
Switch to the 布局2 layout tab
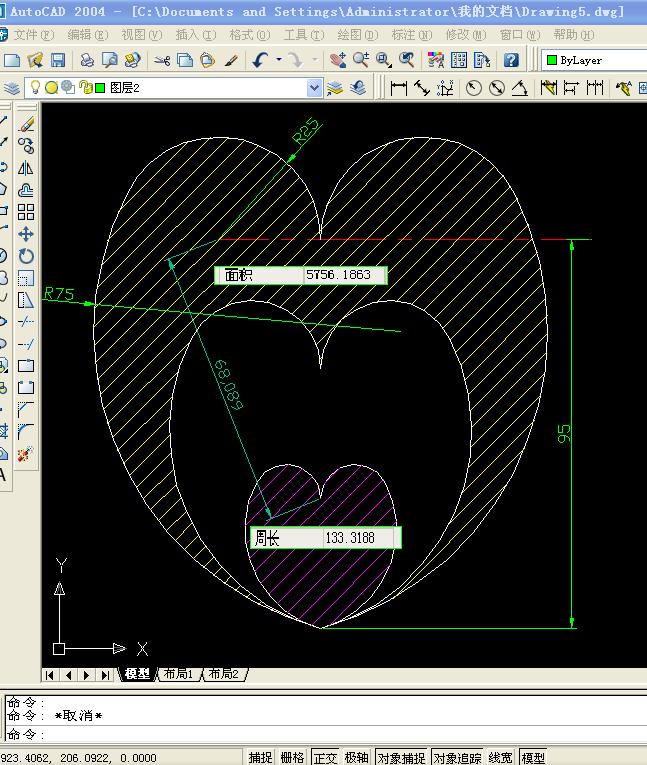(x=223, y=674)
